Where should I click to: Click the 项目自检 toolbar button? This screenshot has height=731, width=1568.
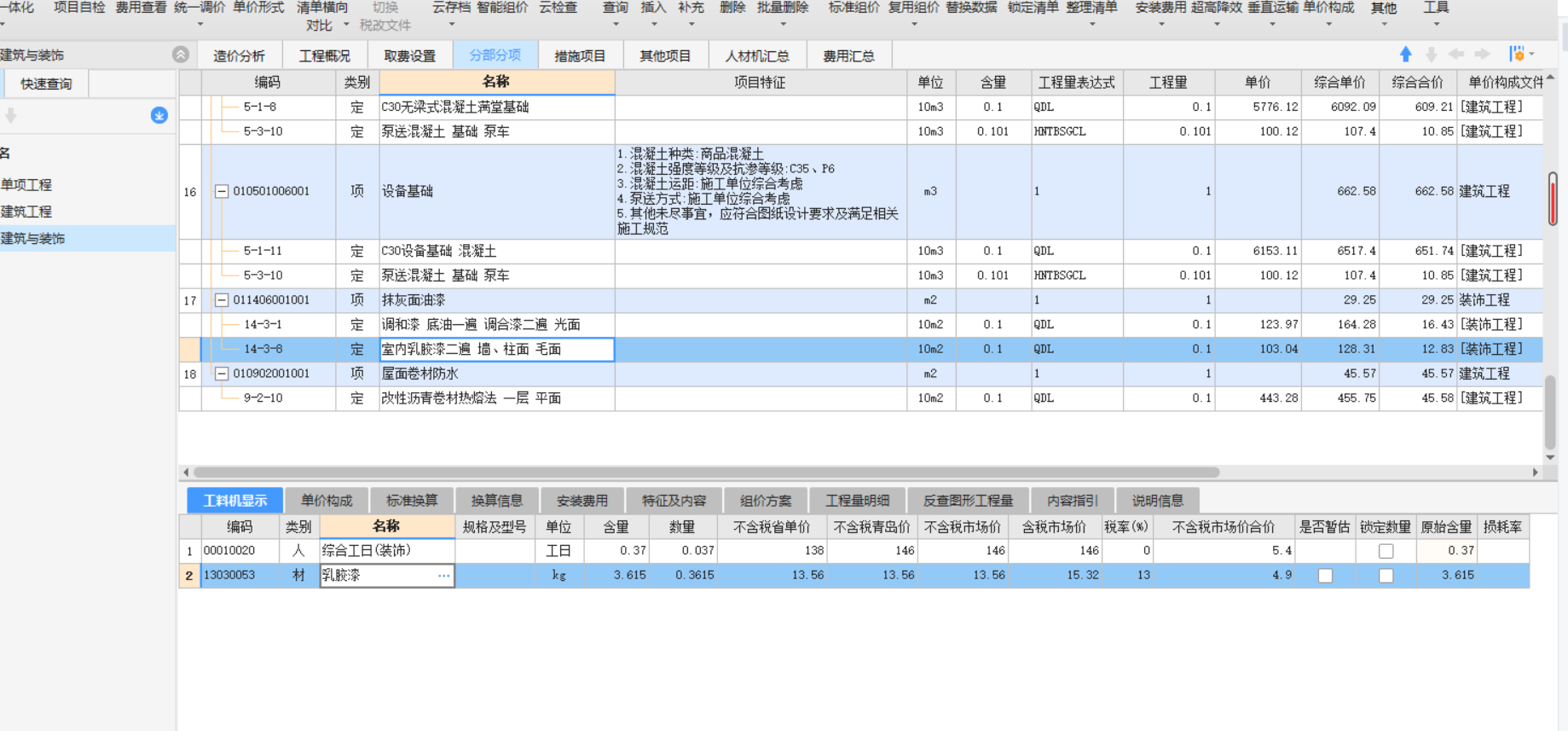pyautogui.click(x=80, y=8)
